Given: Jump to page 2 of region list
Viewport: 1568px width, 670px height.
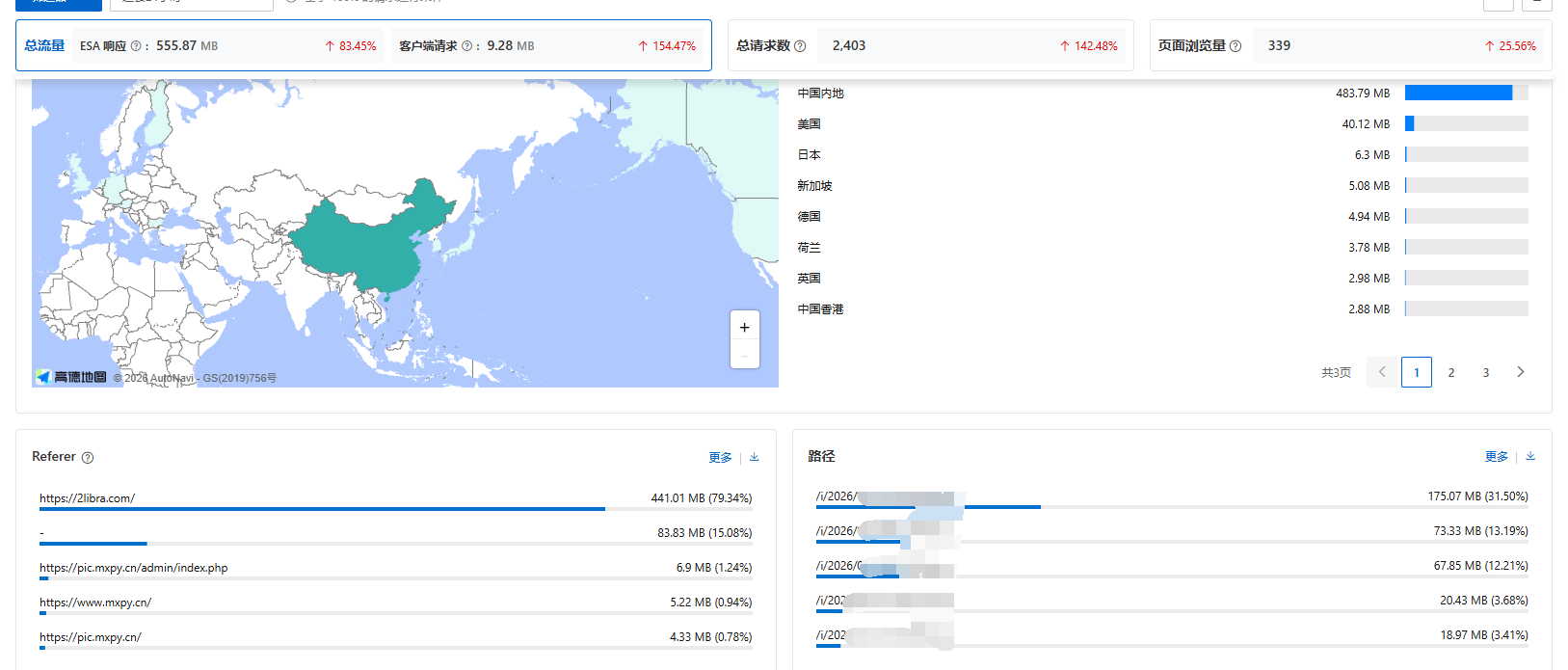Looking at the screenshot, I should (x=1451, y=372).
